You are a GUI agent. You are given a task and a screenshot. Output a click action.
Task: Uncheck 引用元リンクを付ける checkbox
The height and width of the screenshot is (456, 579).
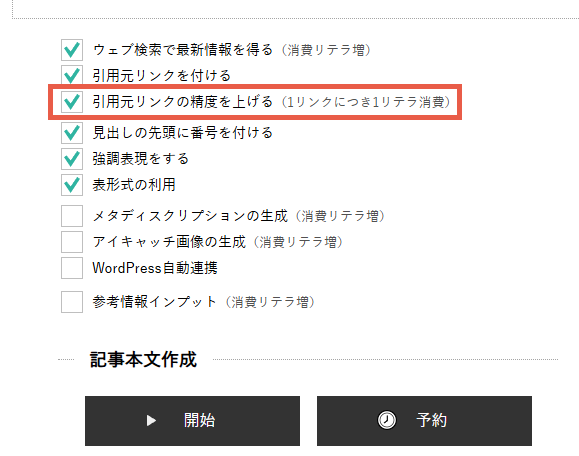(x=72, y=76)
